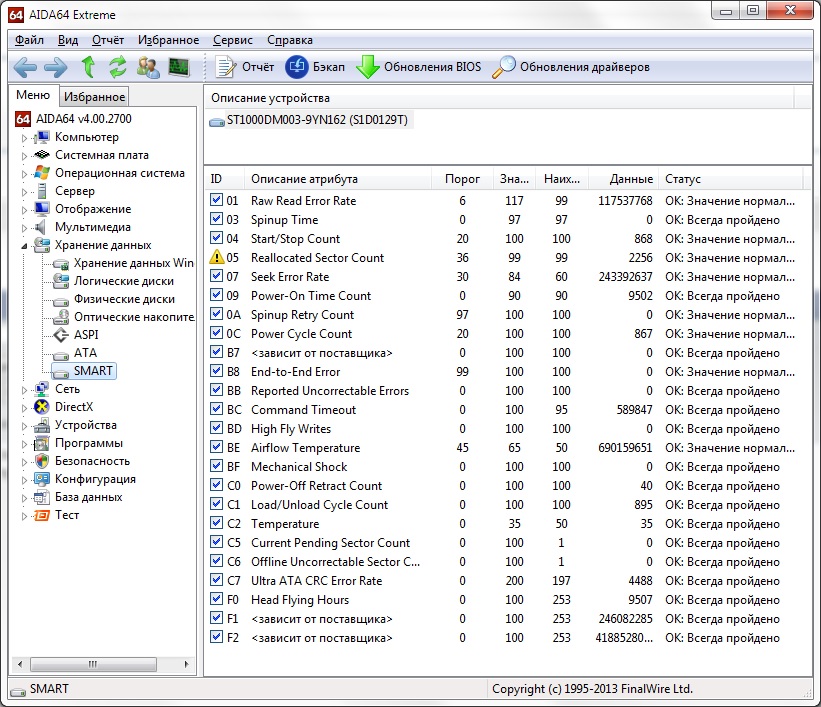The image size is (821, 707).
Task: Select the Безопасность shield icon
Action: tap(41, 461)
